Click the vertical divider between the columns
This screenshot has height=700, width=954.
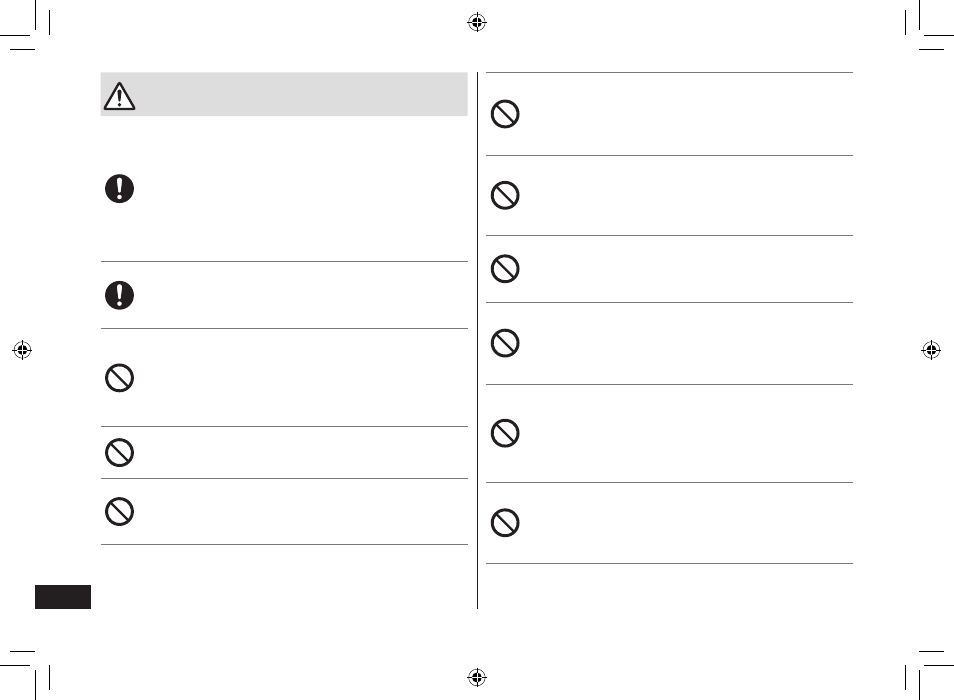click(x=478, y=341)
